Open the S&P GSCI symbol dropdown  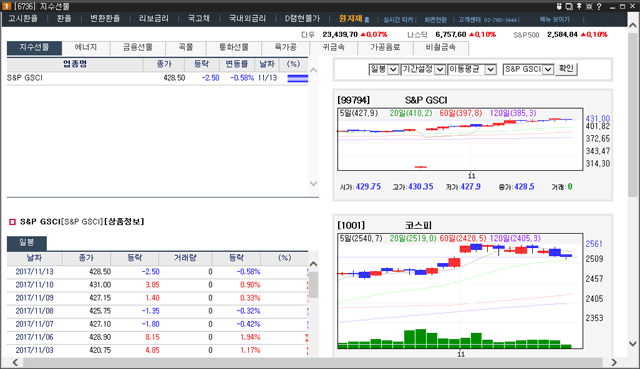click(528, 69)
